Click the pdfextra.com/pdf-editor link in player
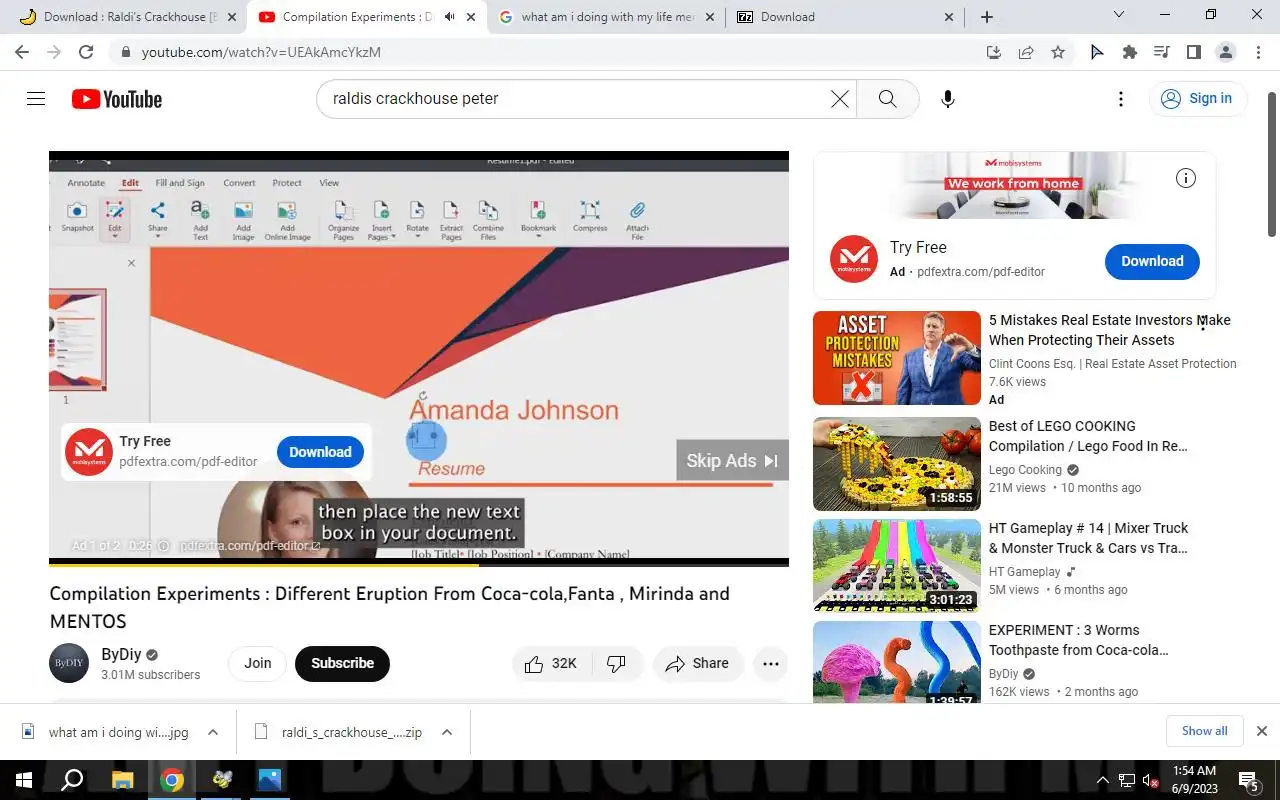1280x800 pixels. (250, 546)
